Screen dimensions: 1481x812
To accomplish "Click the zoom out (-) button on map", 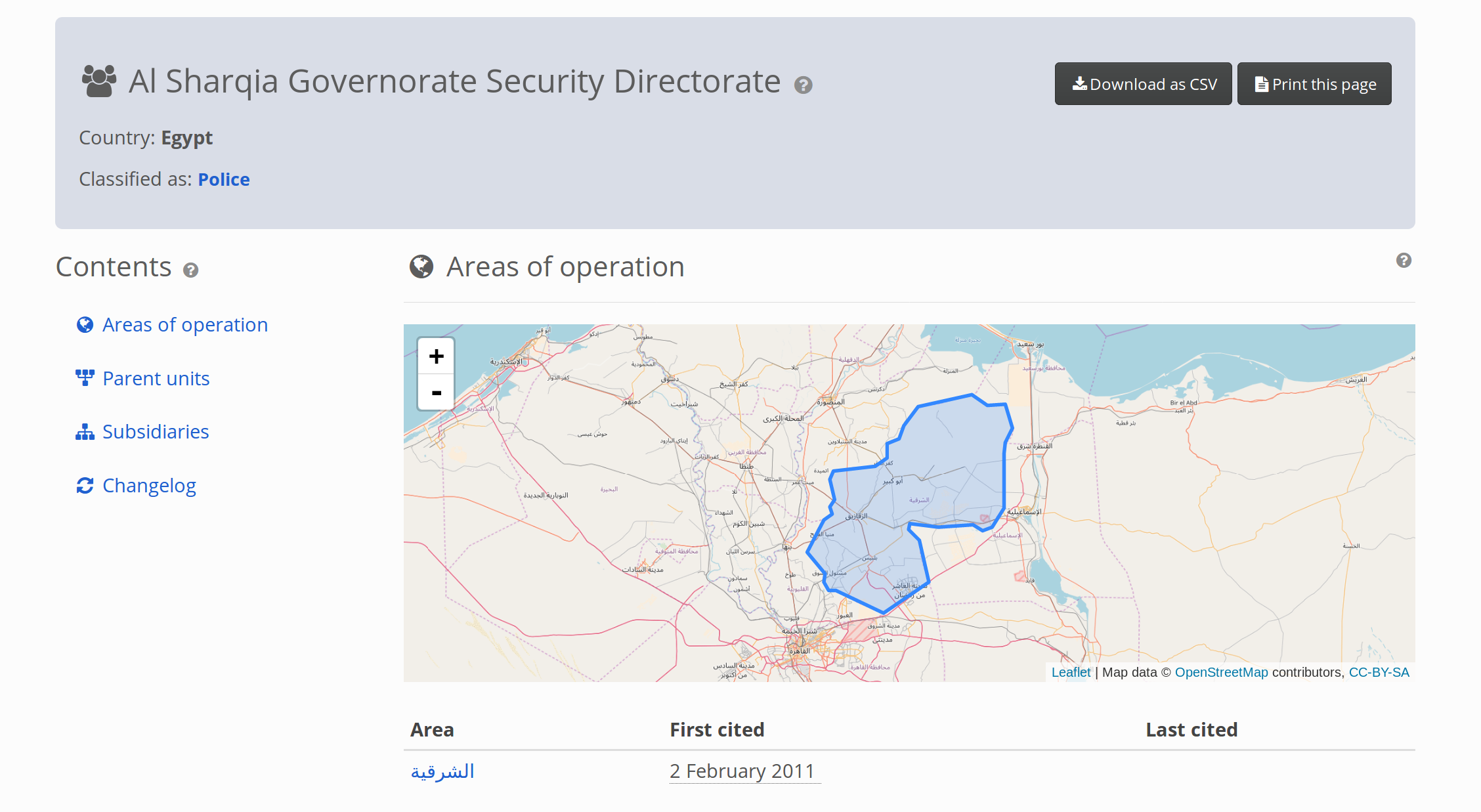I will [x=436, y=392].
